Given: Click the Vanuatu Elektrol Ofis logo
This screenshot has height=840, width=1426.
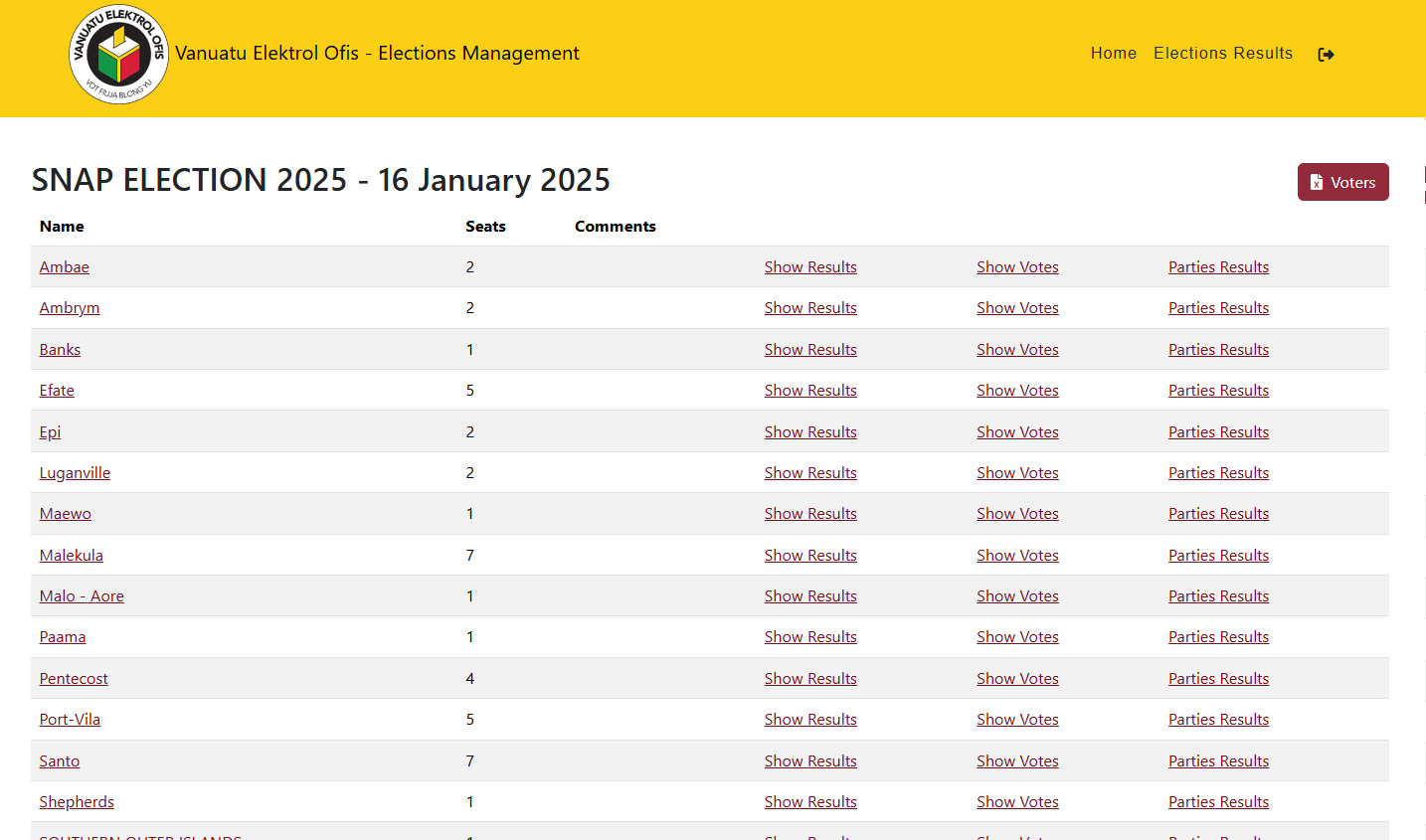Looking at the screenshot, I should tap(118, 55).
